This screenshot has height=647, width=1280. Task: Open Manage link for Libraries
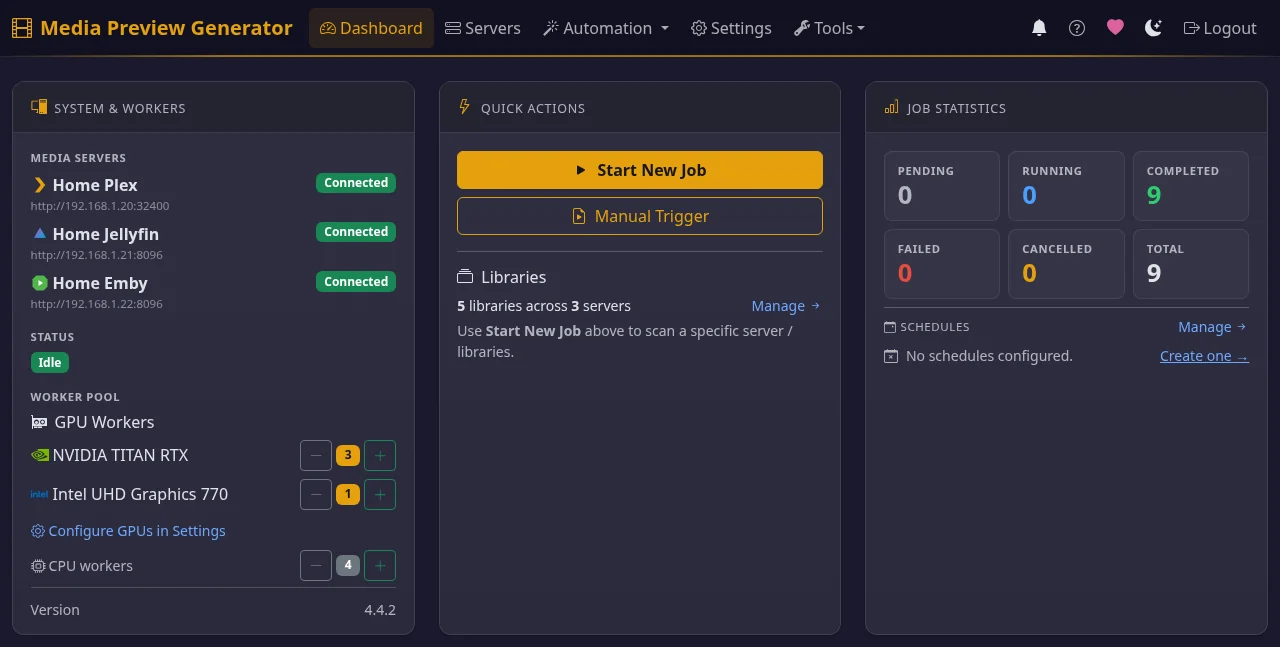pyautogui.click(x=786, y=306)
